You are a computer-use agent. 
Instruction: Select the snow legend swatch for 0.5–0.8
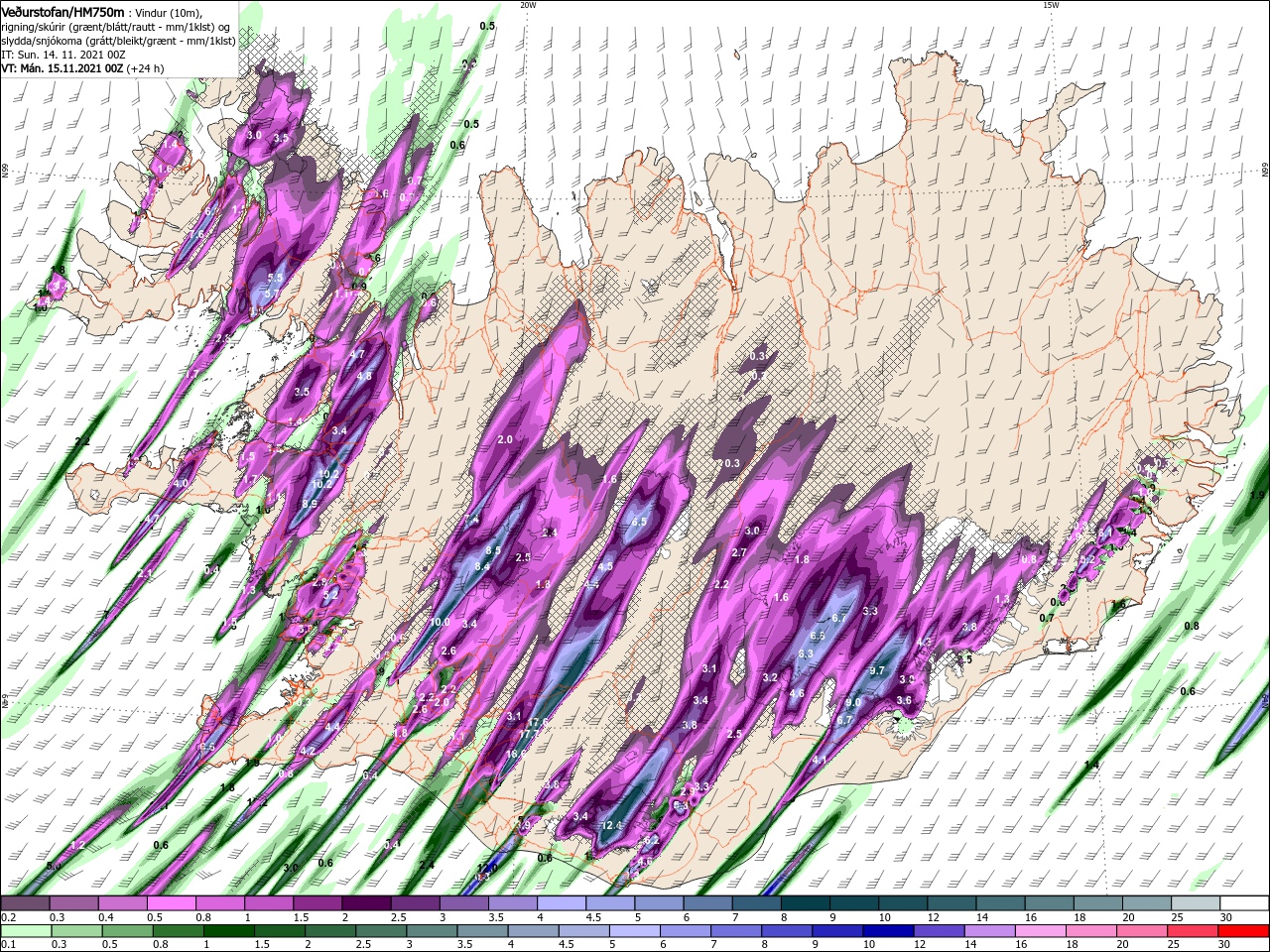tap(171, 903)
